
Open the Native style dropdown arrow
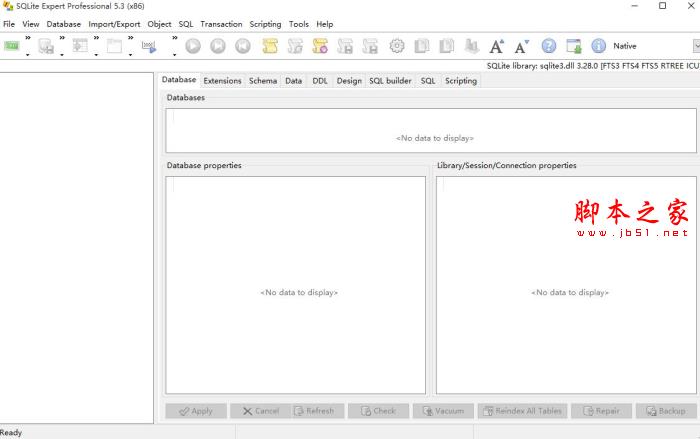pos(696,46)
